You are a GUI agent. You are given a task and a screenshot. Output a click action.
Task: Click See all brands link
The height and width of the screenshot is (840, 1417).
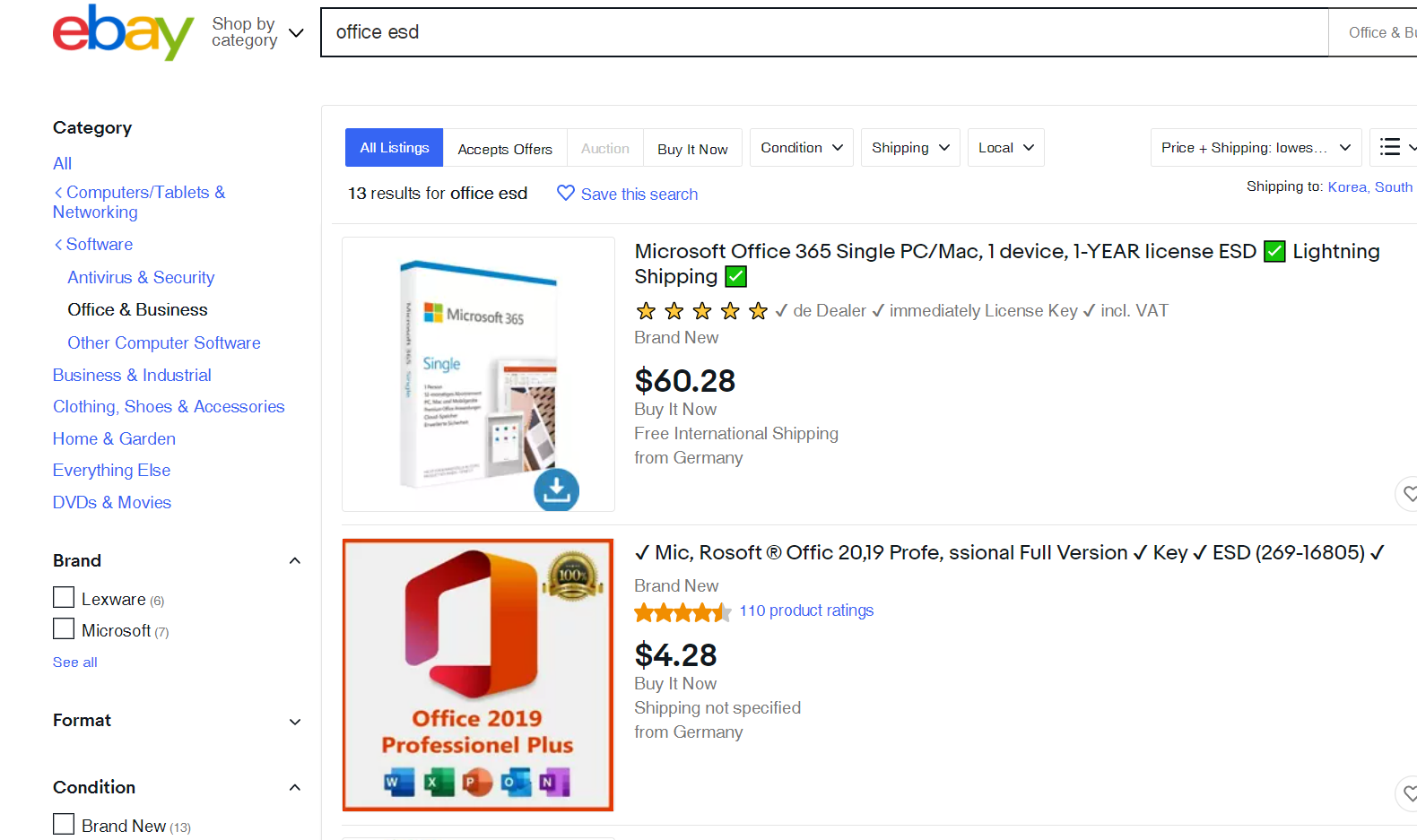click(x=75, y=662)
